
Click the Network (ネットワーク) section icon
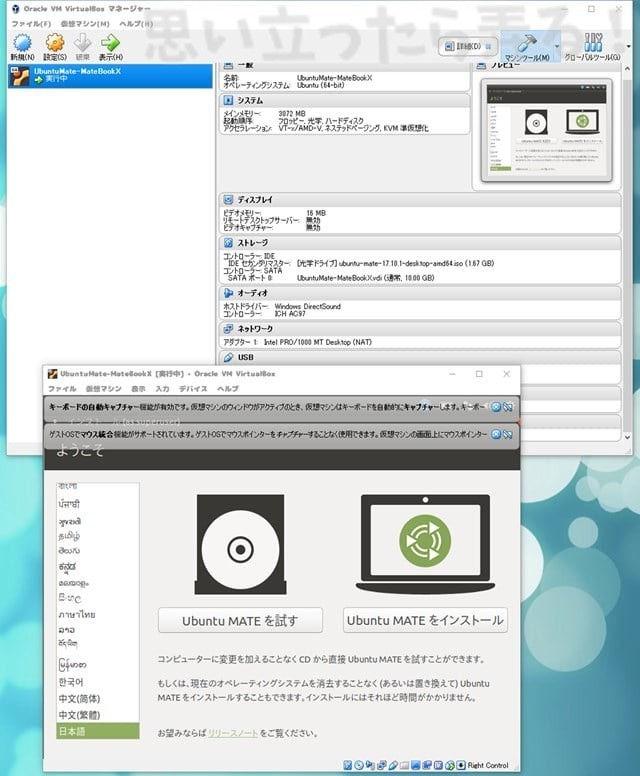228,328
